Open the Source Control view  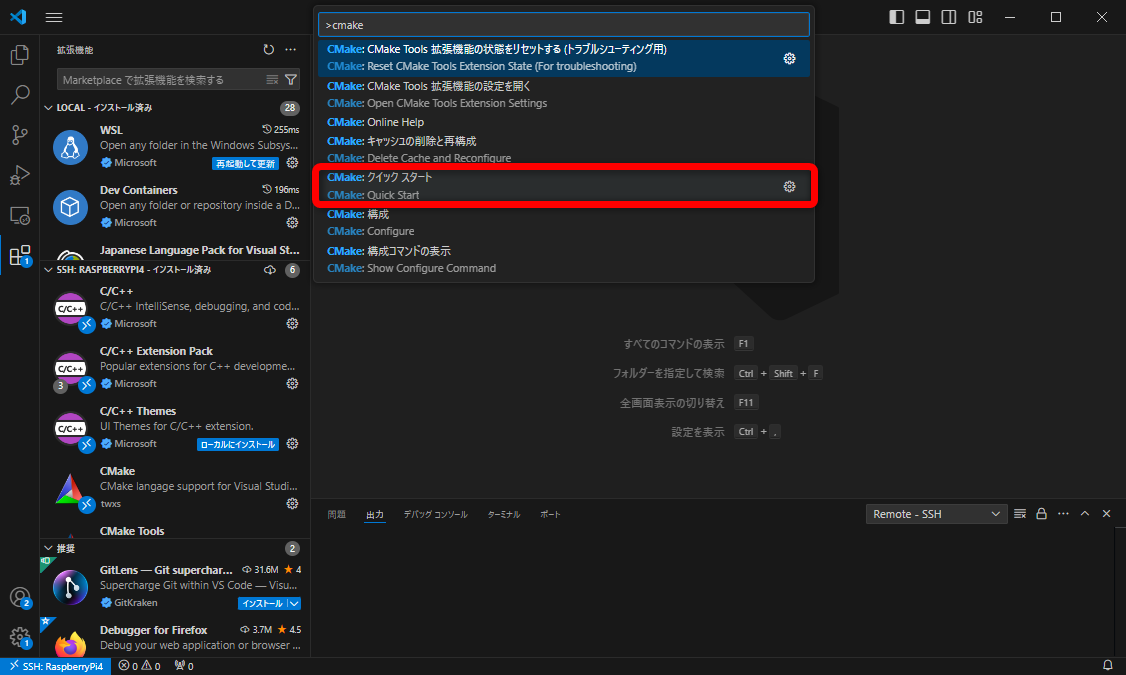[19, 134]
